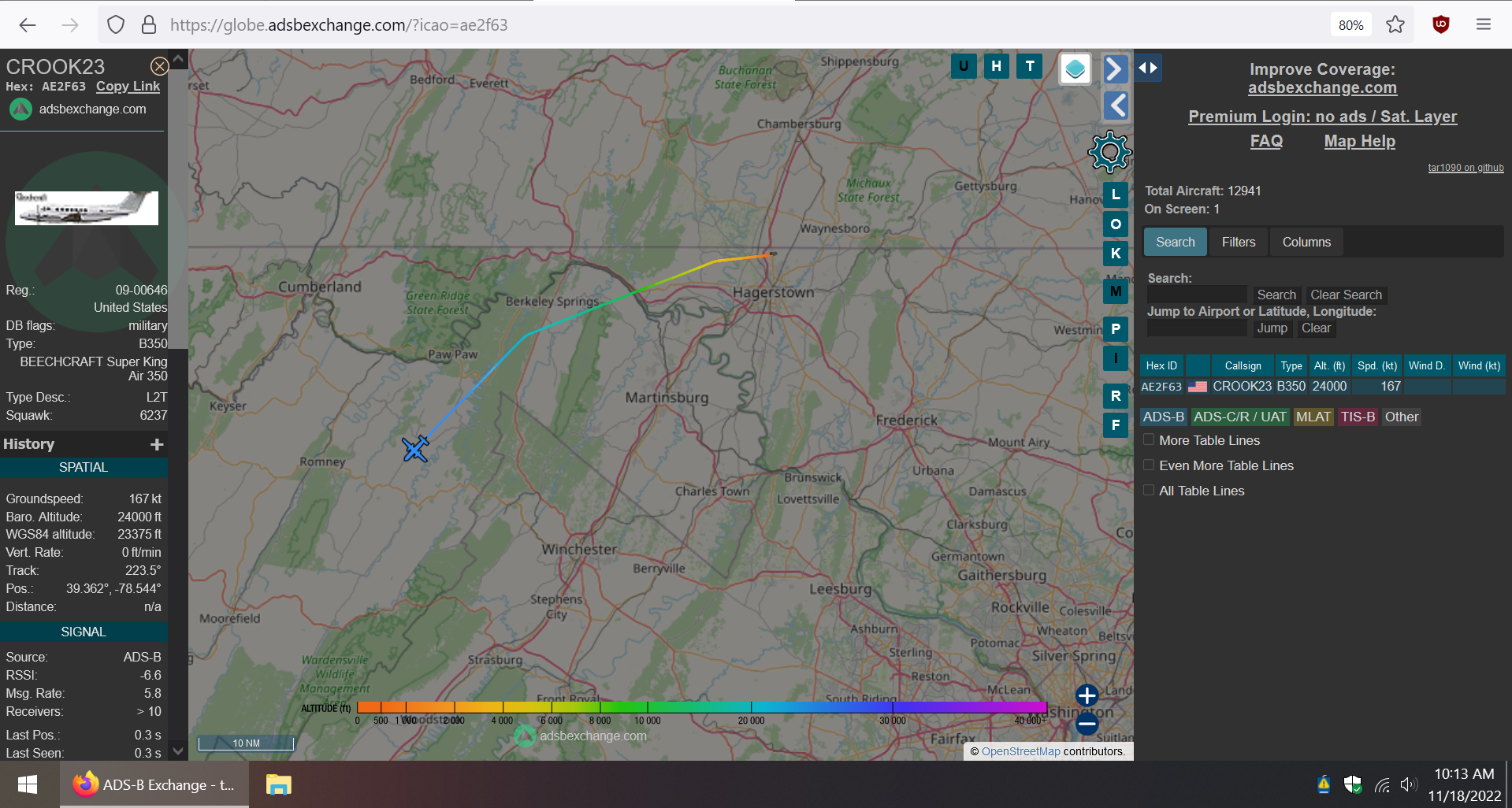Go back in browser history
The height and width of the screenshot is (808, 1512).
(28, 25)
